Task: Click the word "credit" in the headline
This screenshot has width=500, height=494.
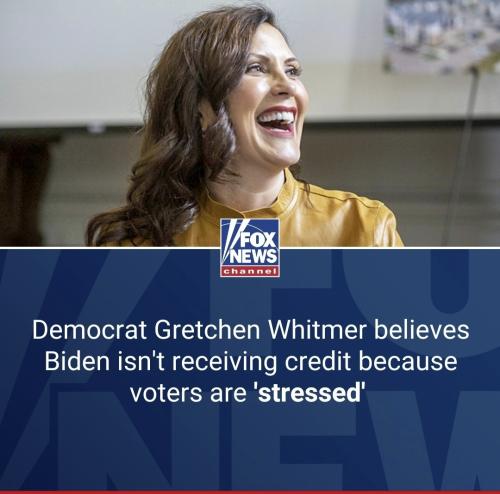Action: coord(318,361)
